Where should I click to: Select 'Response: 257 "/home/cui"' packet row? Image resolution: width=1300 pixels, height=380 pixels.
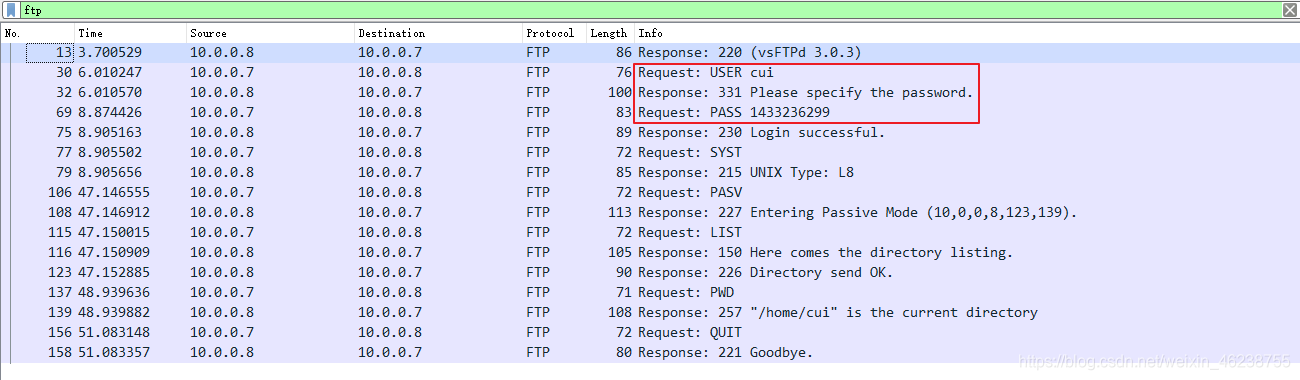click(650, 312)
